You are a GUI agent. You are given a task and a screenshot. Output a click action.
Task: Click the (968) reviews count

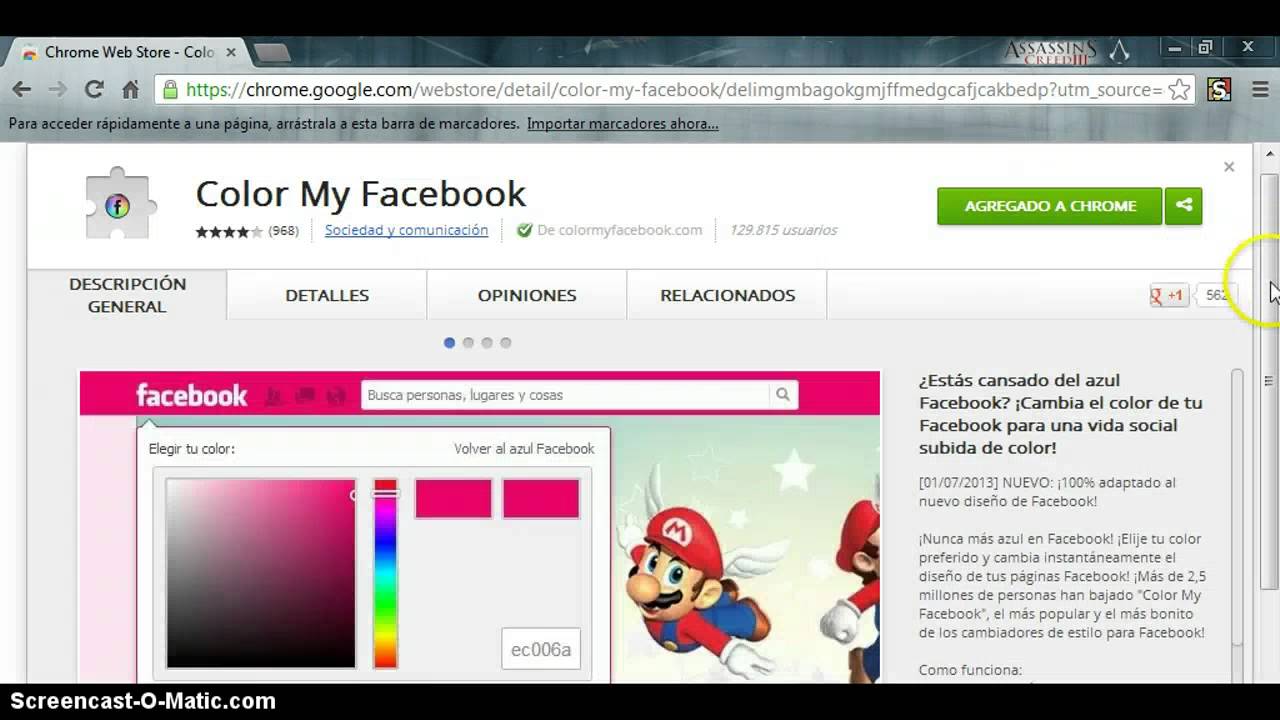click(284, 231)
